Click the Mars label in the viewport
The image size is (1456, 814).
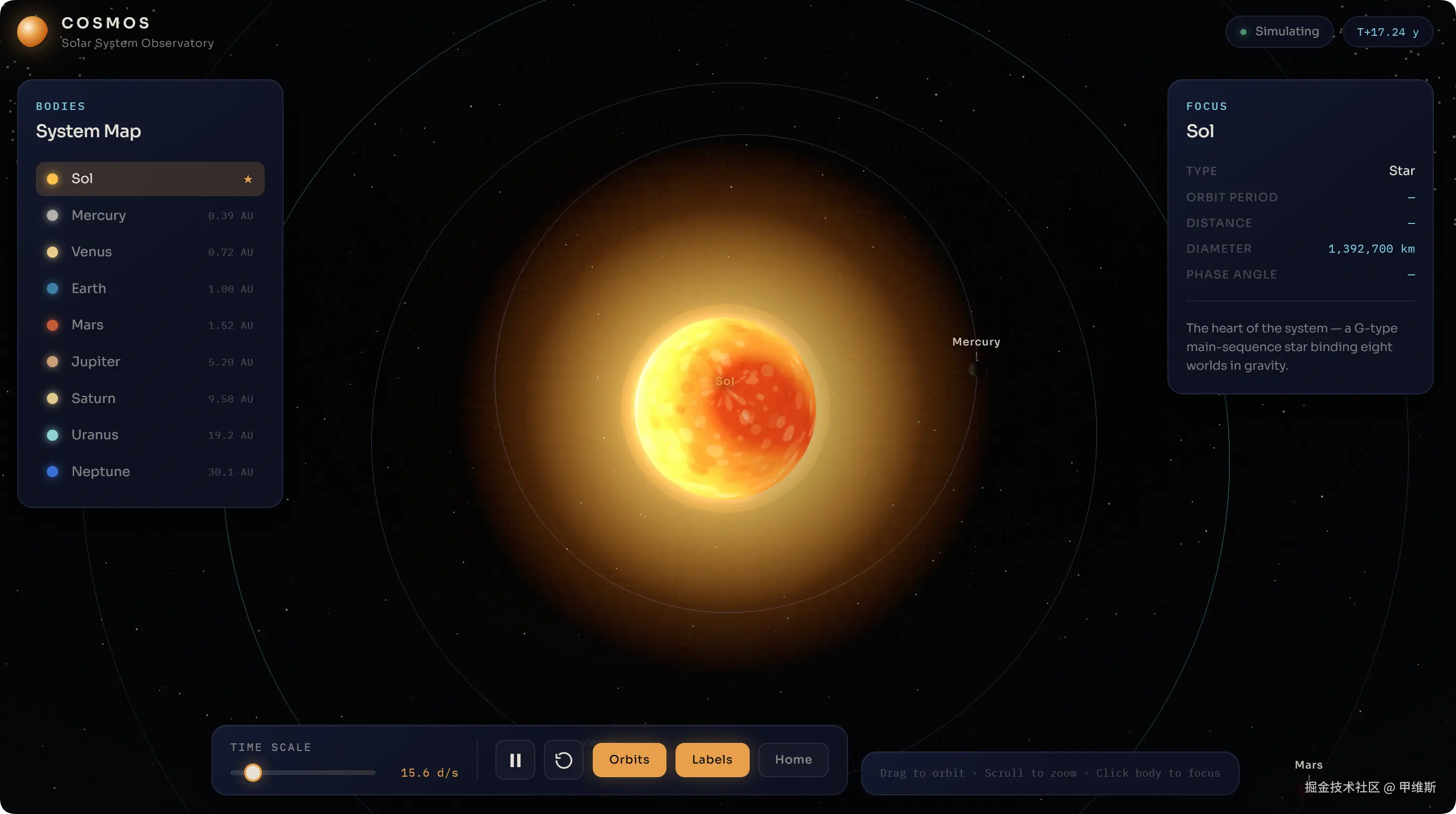1309,765
